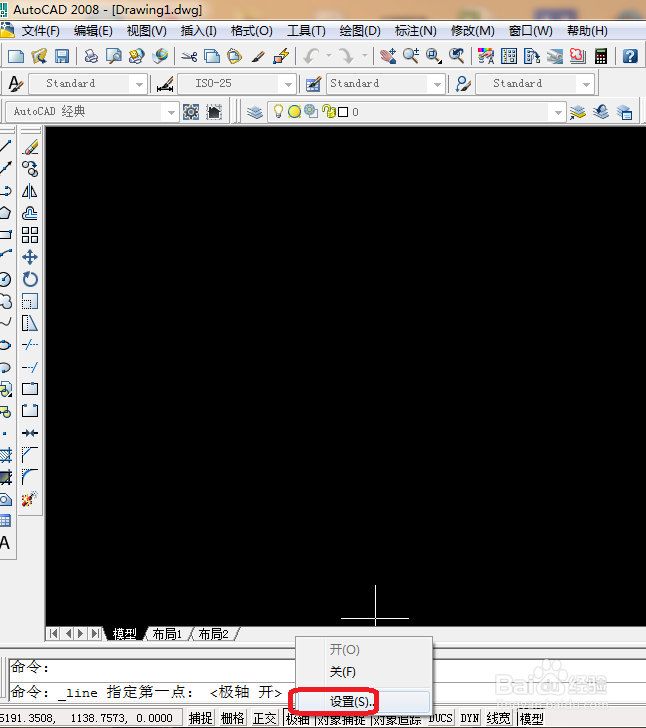Click the Redo arrow button
The width and height of the screenshot is (646, 728).
(346, 57)
